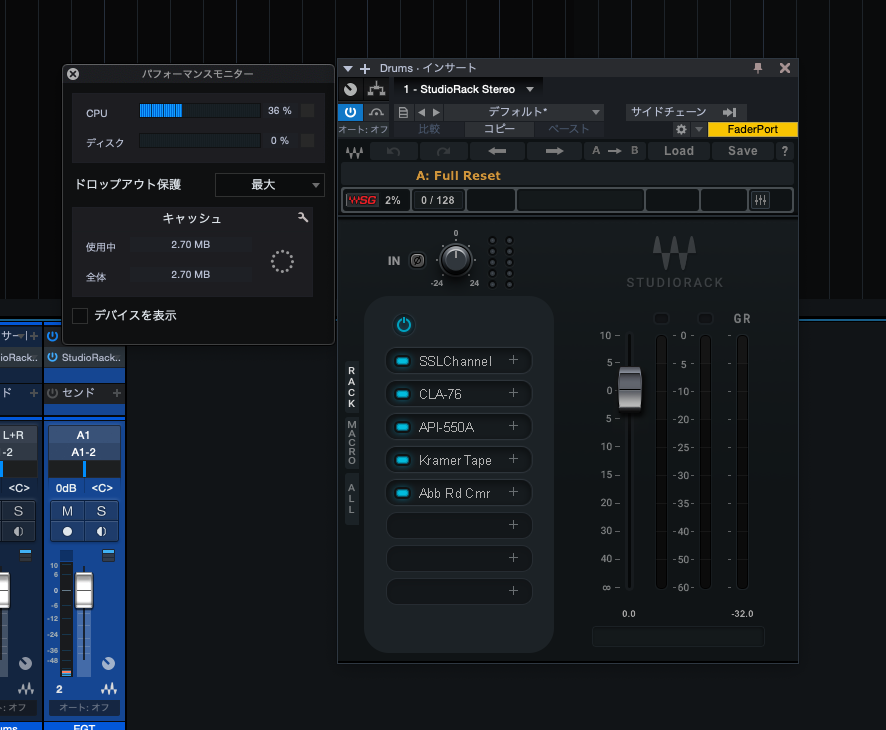
Task: Click the A: Full Reset preset name
Action: point(458,176)
